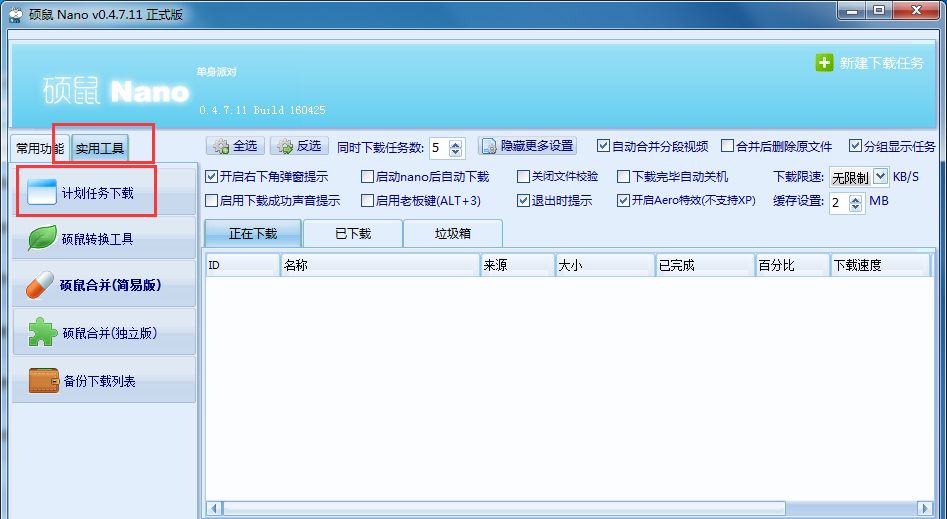Image resolution: width=947 pixels, height=519 pixels.
Task: Click the horizontal scrollbar left arrow
Action: pos(214,509)
